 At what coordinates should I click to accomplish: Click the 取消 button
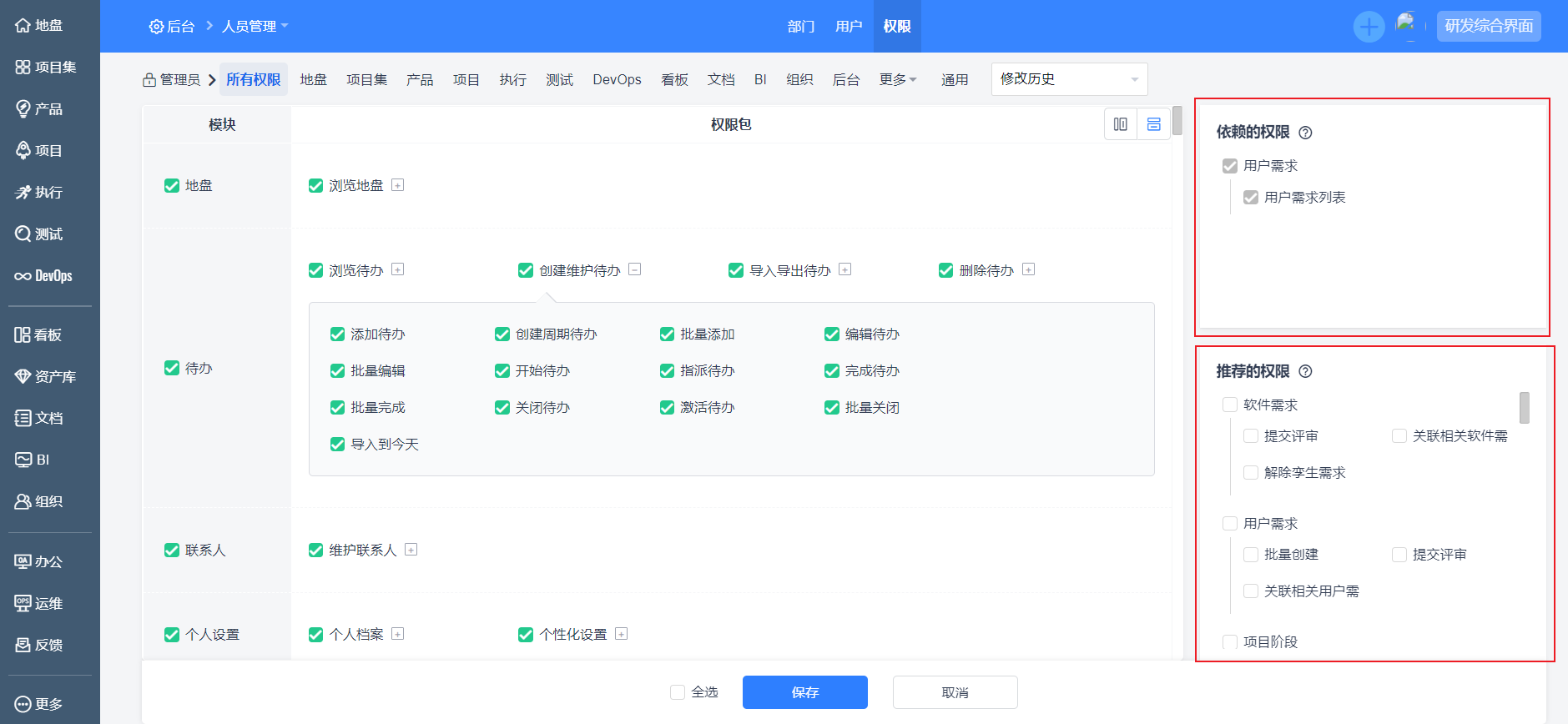[x=955, y=692]
